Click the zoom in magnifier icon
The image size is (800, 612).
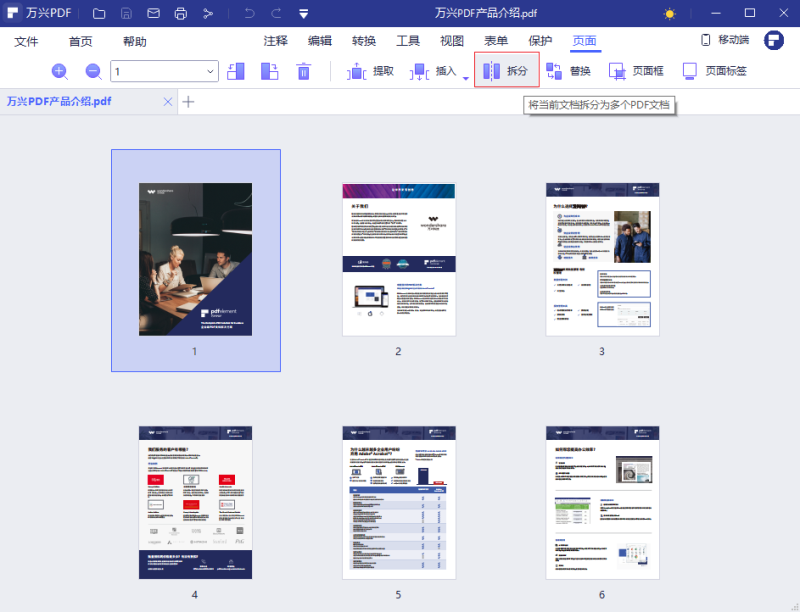[x=59, y=71]
